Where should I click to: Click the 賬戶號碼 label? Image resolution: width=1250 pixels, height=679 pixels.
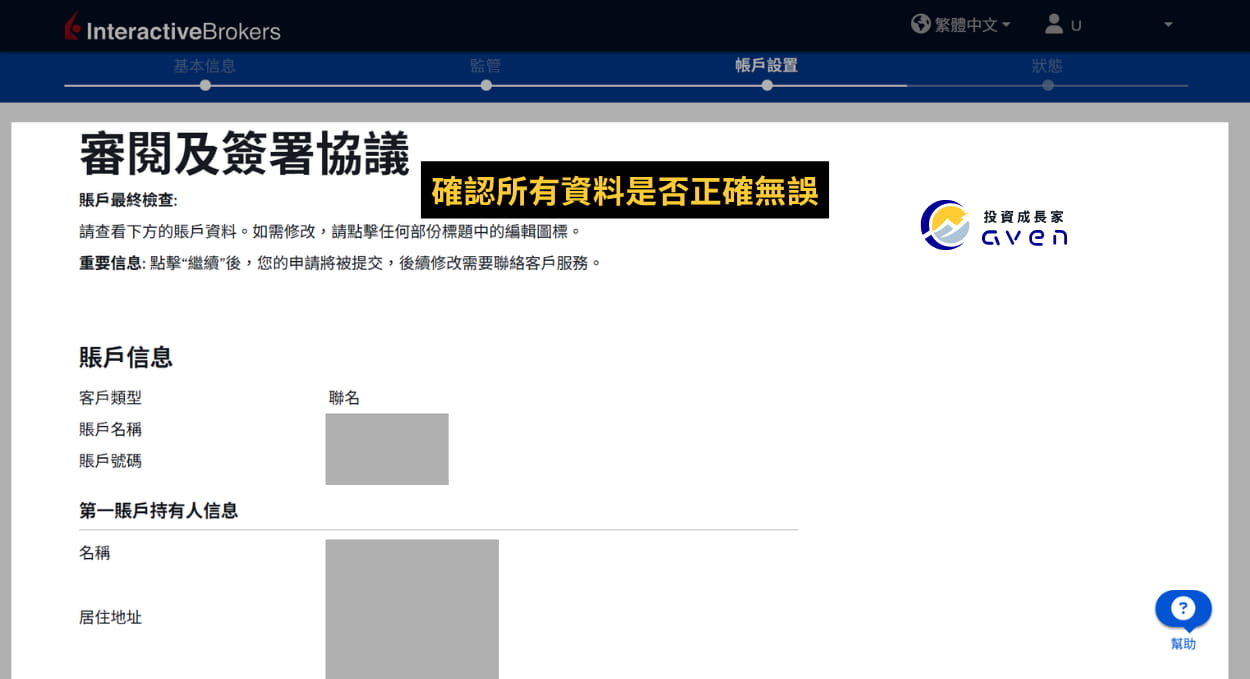tap(110, 462)
